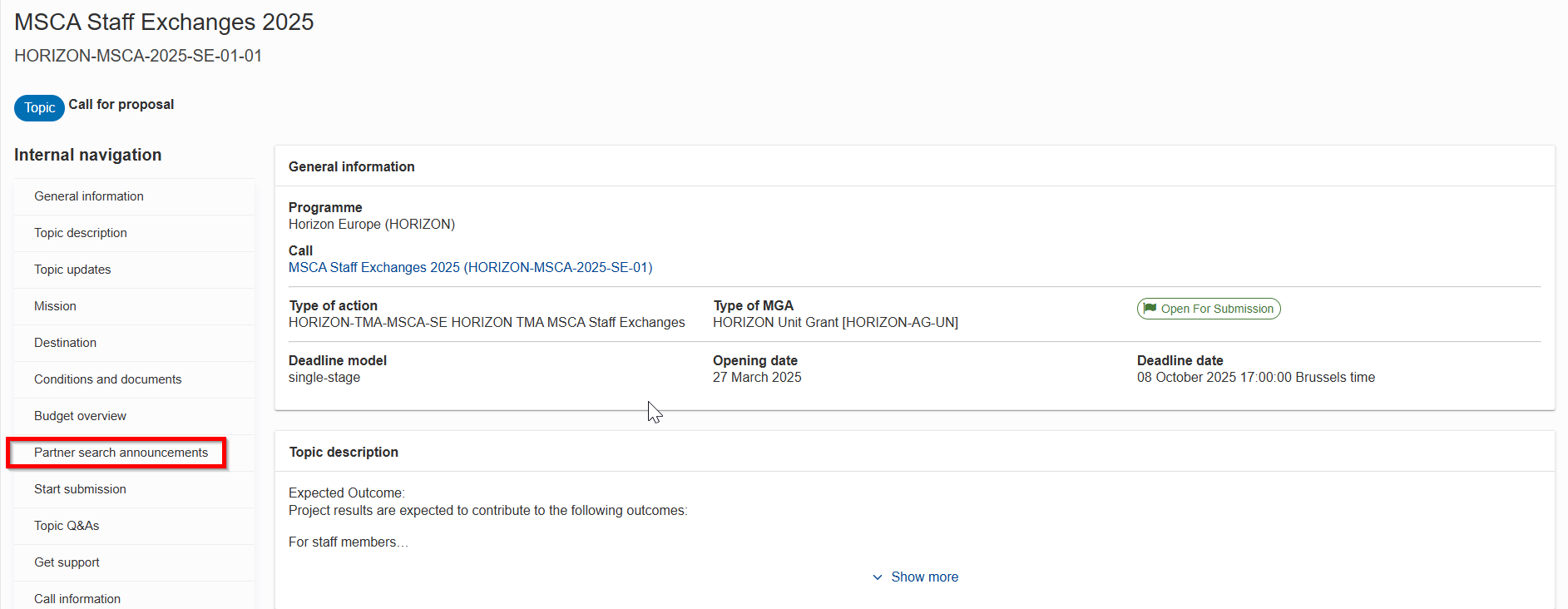The height and width of the screenshot is (609, 1568).
Task: Click the General information panel heading
Action: 351,166
